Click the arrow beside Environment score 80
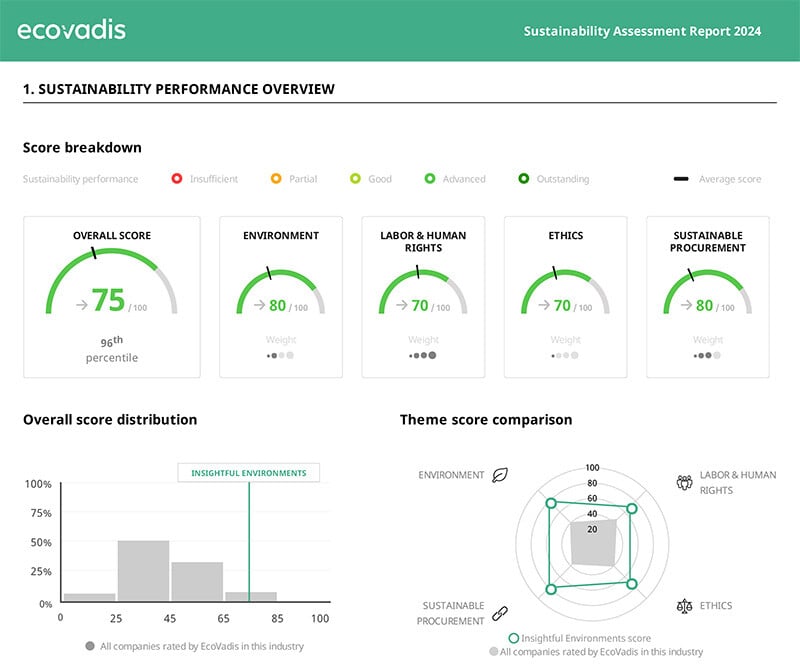Viewport: 800px width, 670px height. click(x=260, y=305)
